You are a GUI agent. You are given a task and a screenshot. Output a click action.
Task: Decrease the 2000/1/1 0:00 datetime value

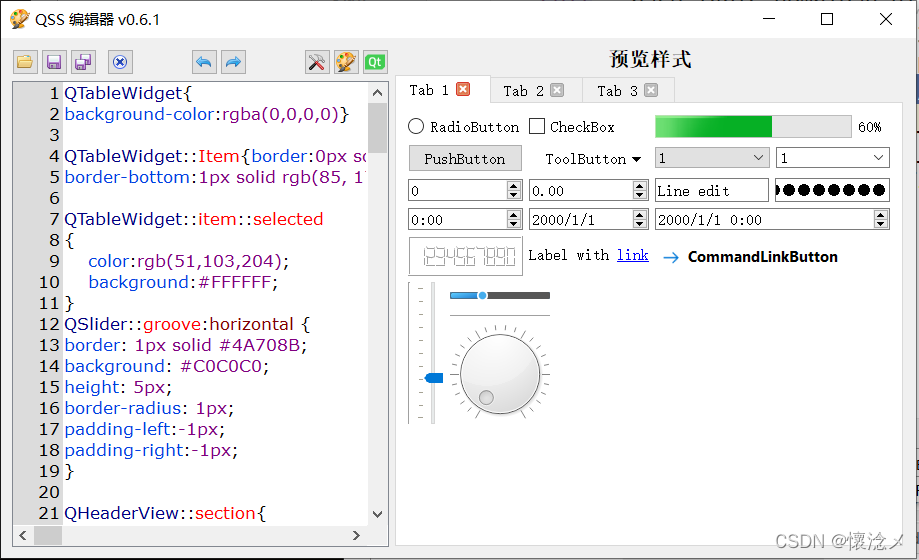[x=880, y=224]
